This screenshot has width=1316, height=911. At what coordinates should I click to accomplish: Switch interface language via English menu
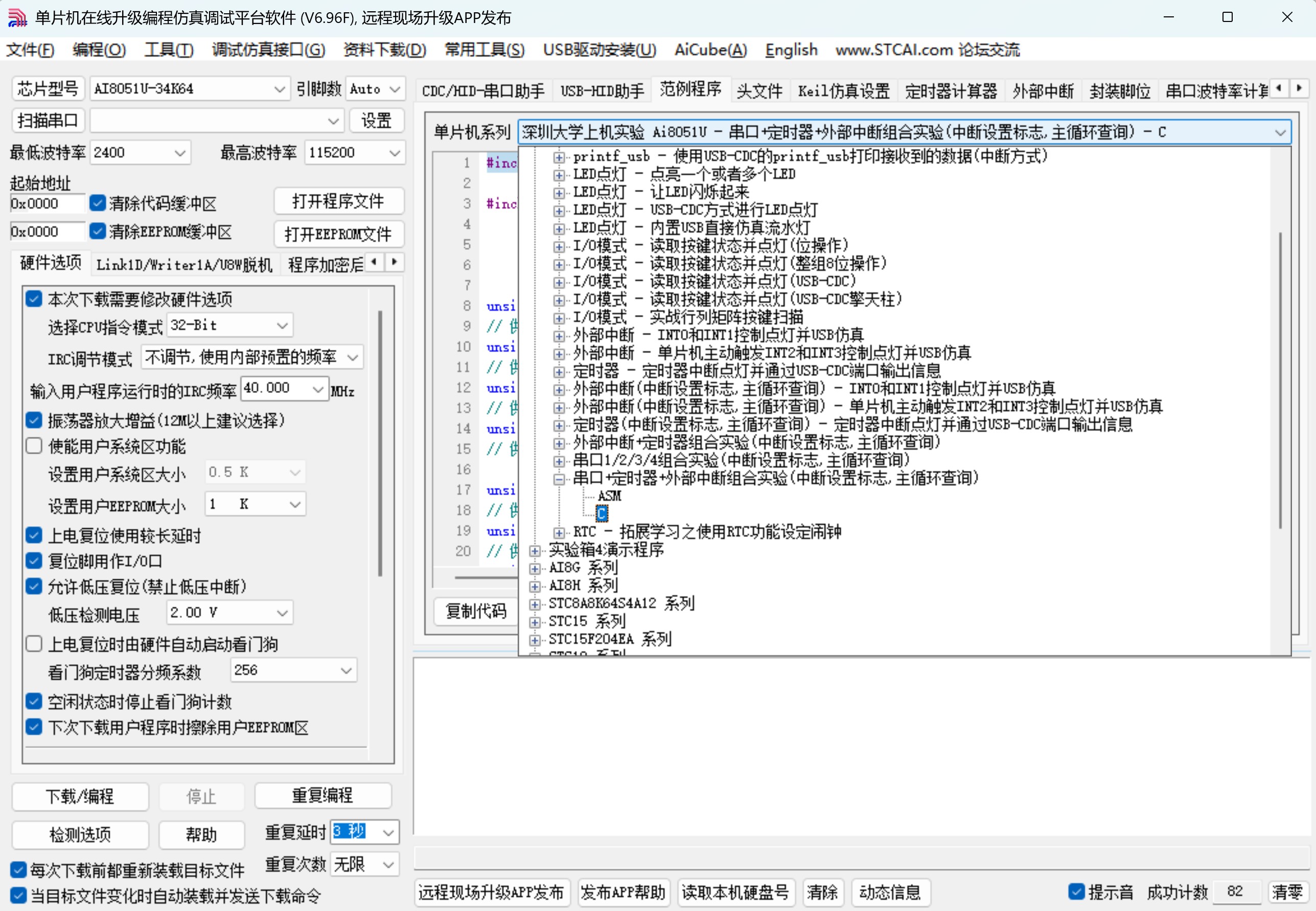pyautogui.click(x=791, y=50)
